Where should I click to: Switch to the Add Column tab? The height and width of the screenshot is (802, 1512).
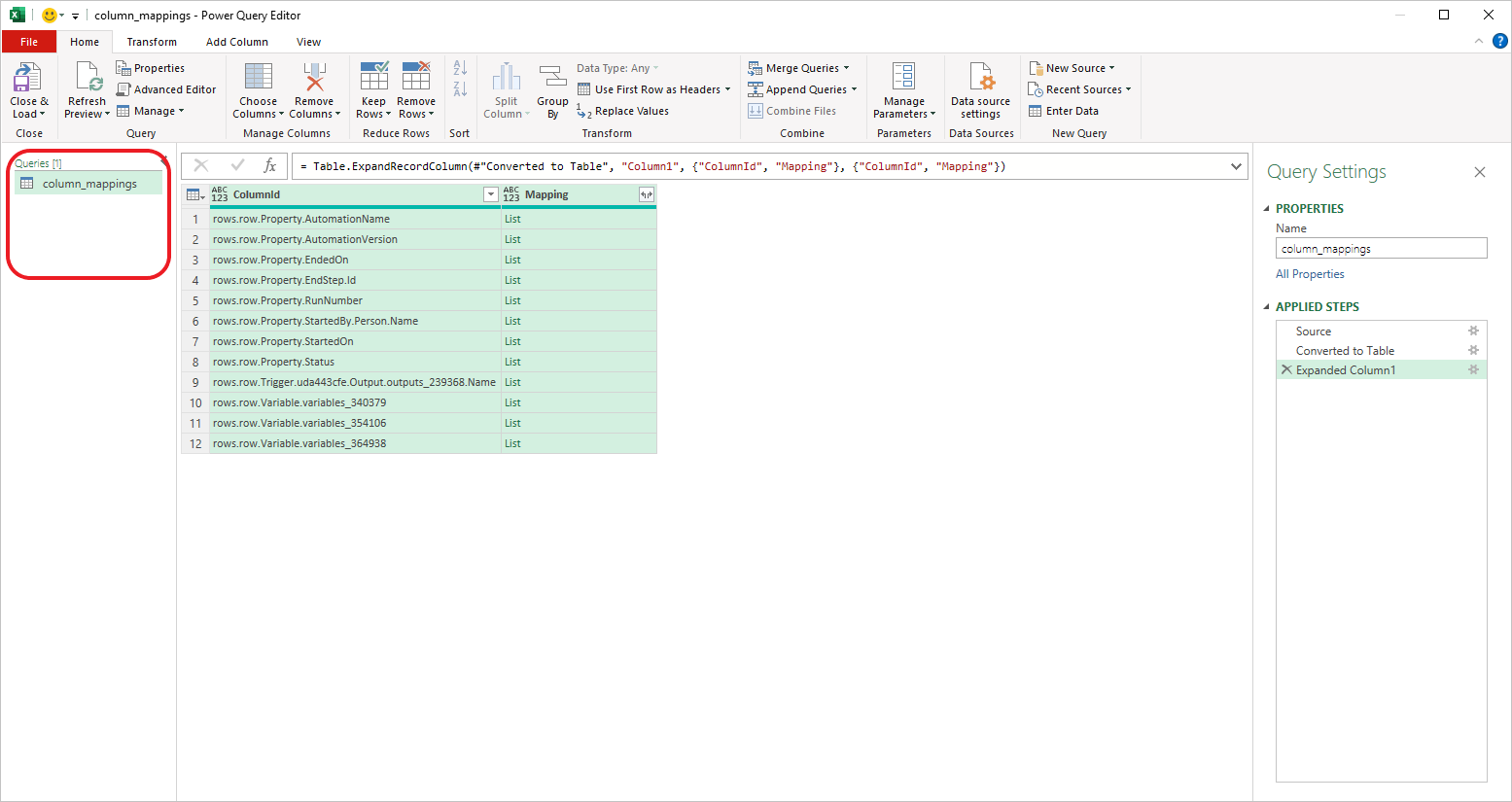pos(237,42)
